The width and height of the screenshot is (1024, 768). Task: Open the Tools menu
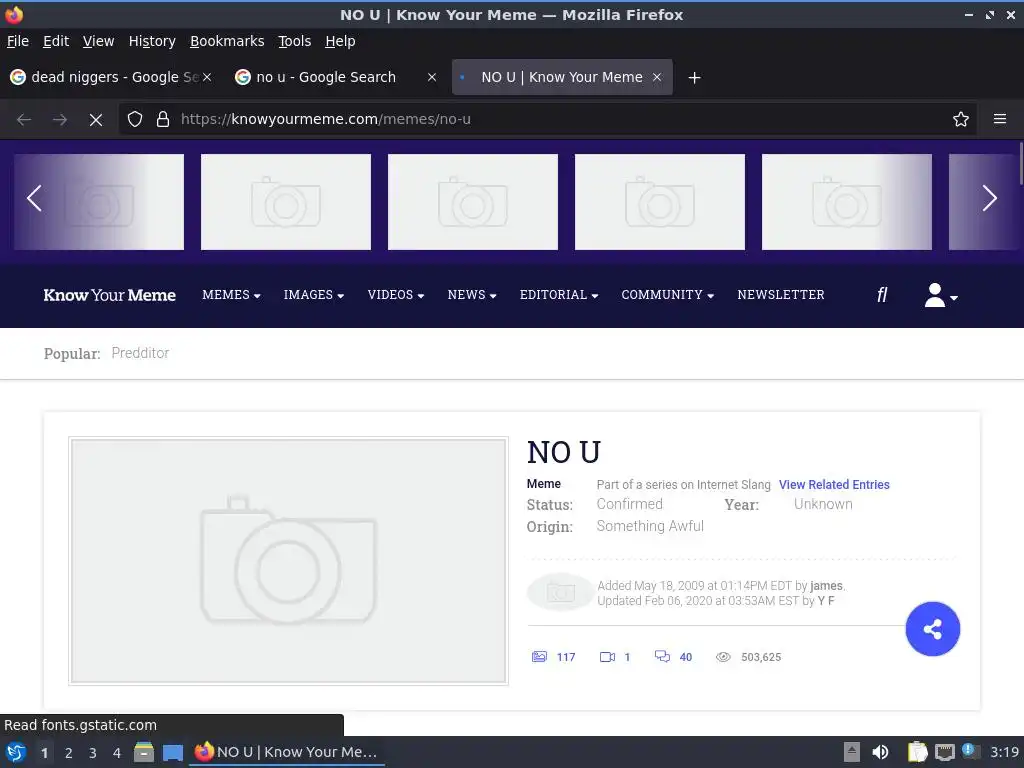(295, 41)
